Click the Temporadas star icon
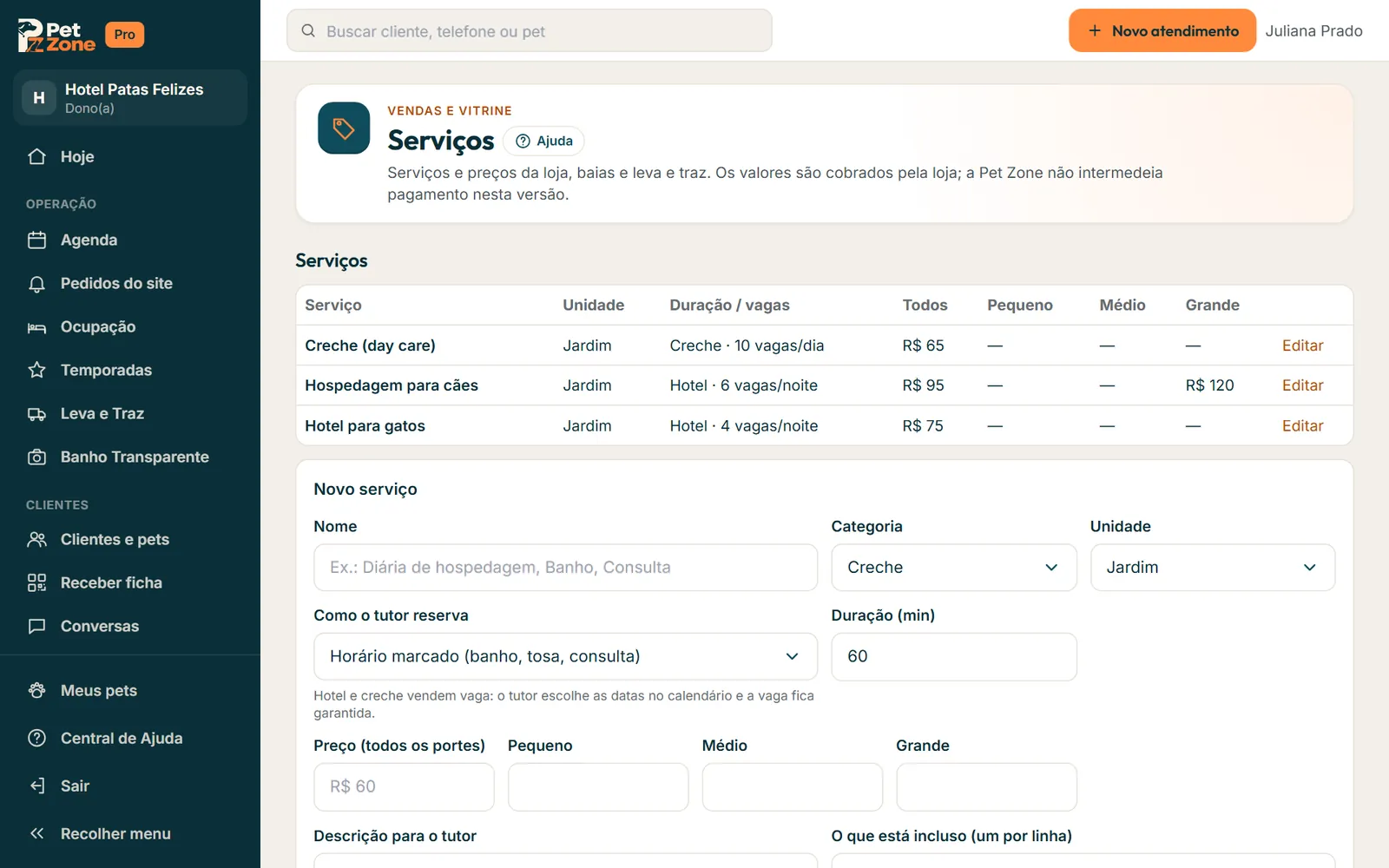This screenshot has height=868, width=1389. tap(36, 370)
